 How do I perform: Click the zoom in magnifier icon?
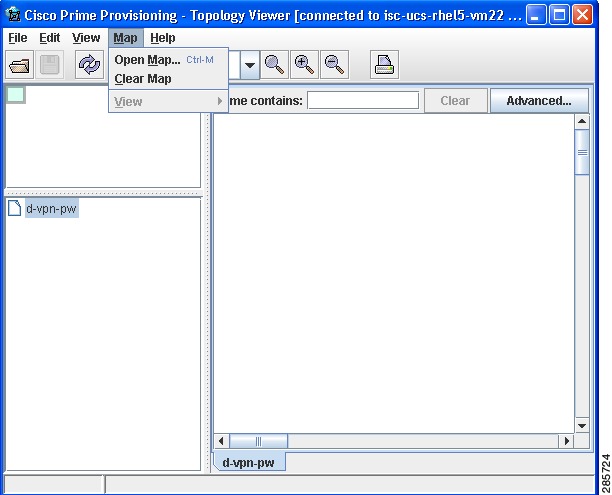[304, 64]
